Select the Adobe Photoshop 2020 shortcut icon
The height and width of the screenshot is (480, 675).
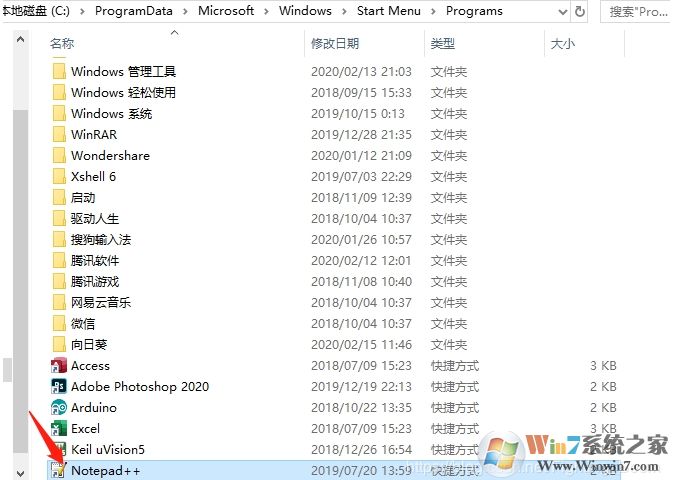59,387
